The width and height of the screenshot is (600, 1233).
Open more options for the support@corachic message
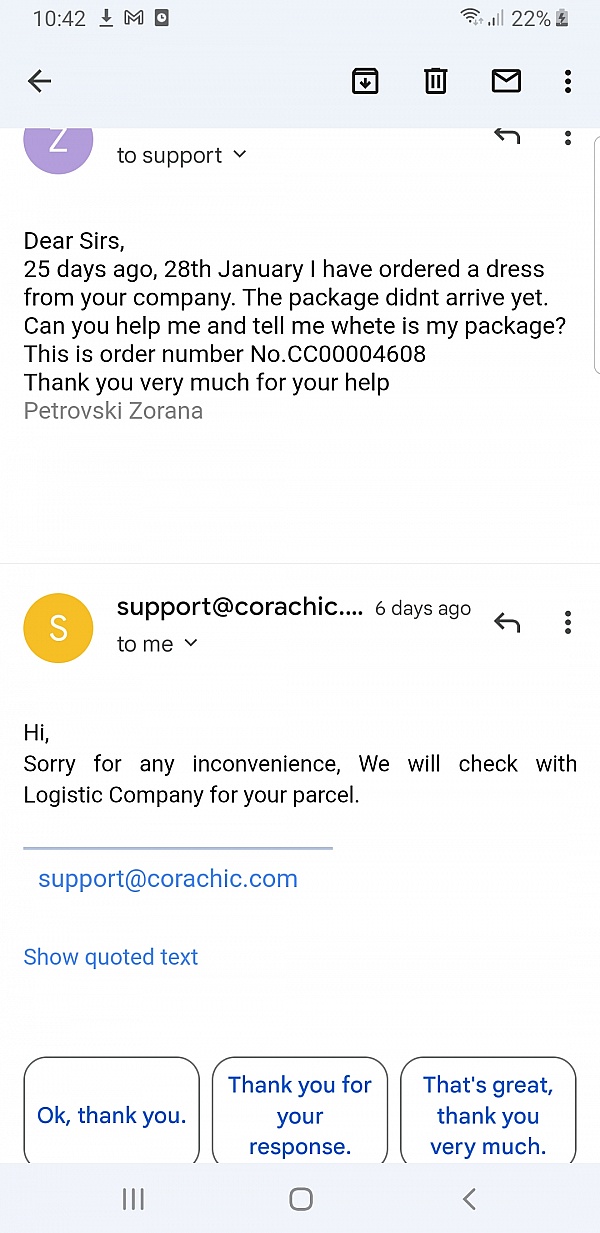(x=568, y=623)
